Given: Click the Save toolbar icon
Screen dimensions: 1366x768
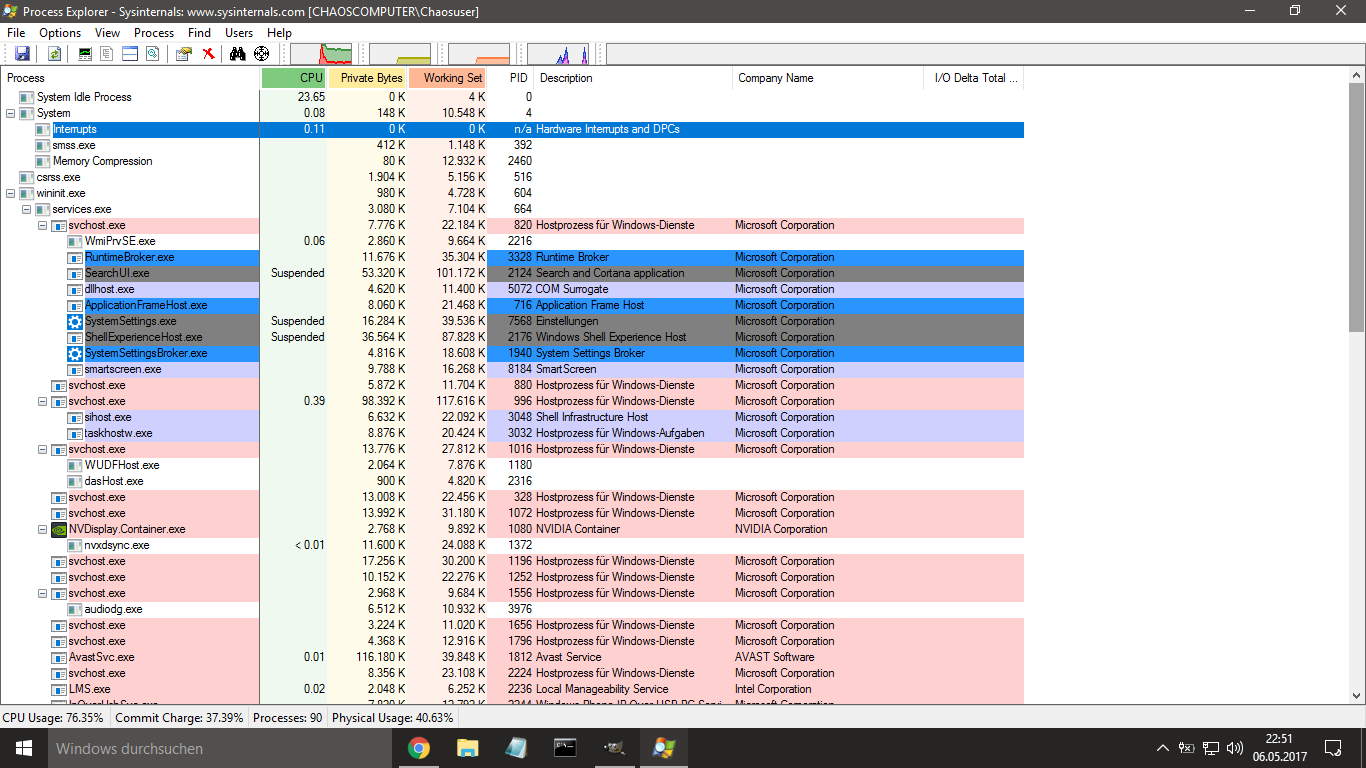Looking at the screenshot, I should [x=21, y=54].
